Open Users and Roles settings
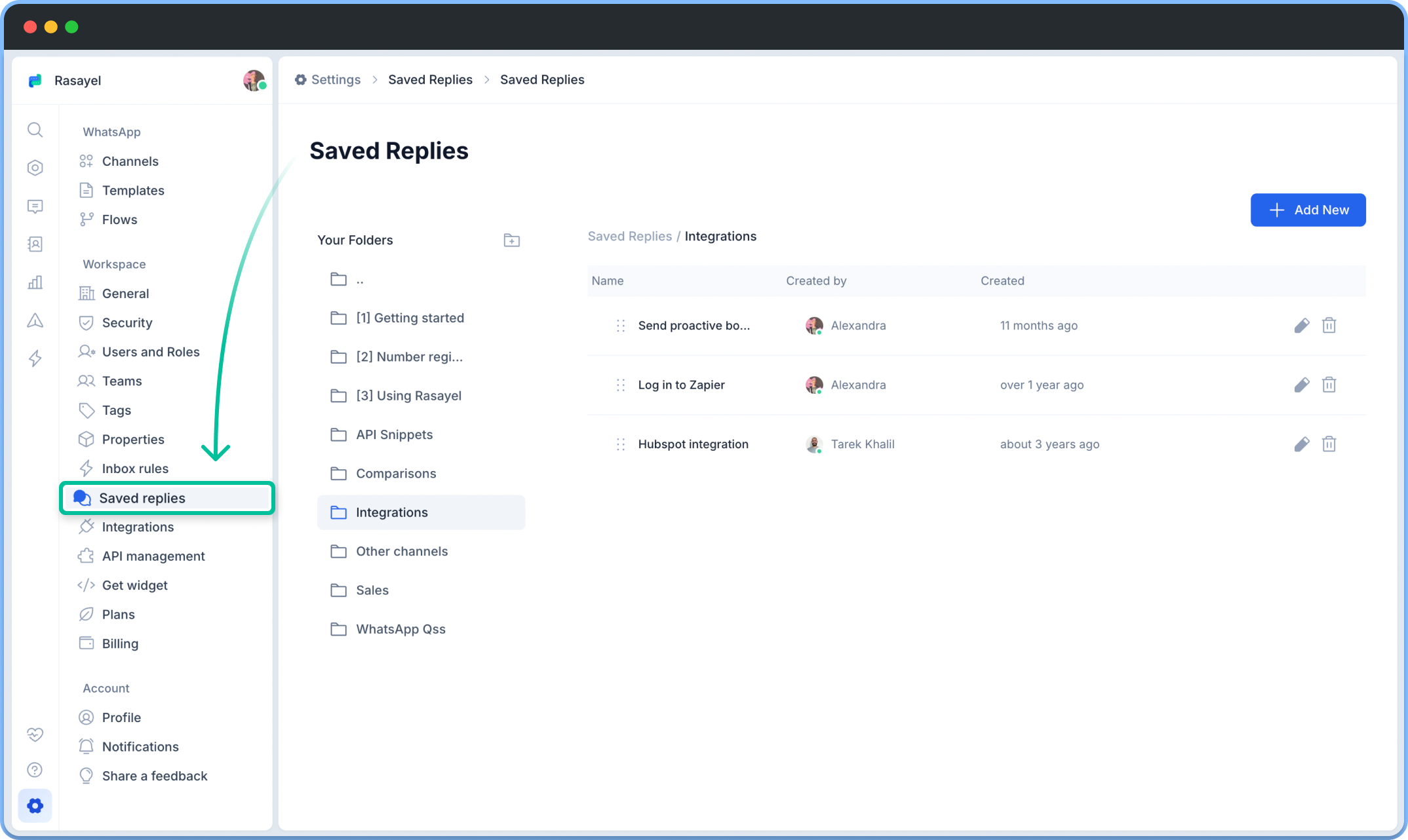The image size is (1408, 840). coord(151,352)
